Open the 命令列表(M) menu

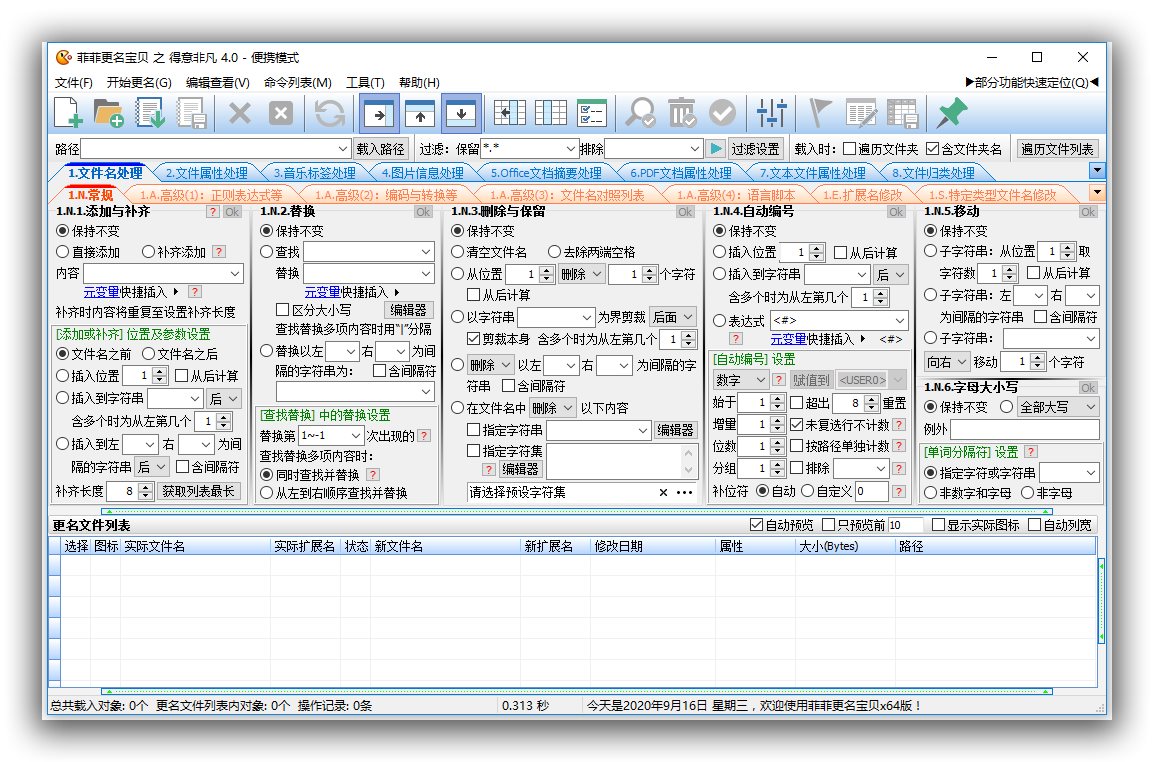point(297,82)
